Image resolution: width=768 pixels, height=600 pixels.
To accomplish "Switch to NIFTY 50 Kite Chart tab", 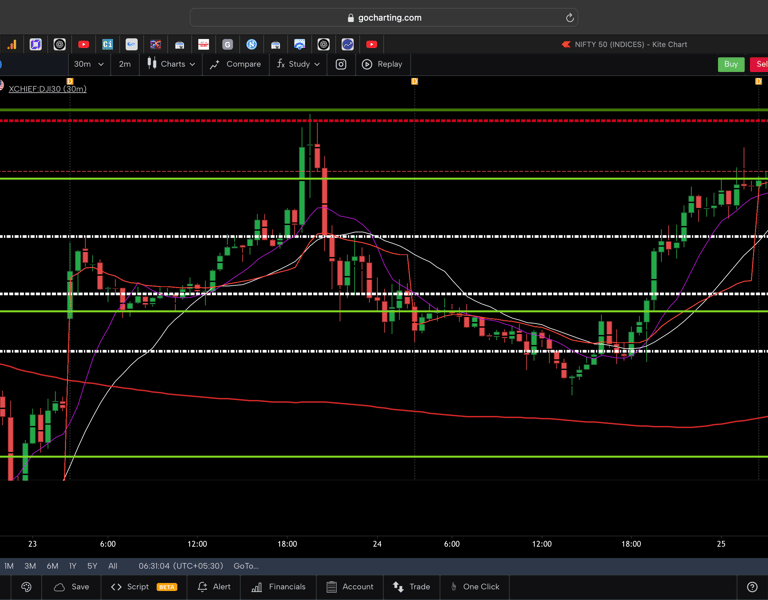I will (x=624, y=45).
